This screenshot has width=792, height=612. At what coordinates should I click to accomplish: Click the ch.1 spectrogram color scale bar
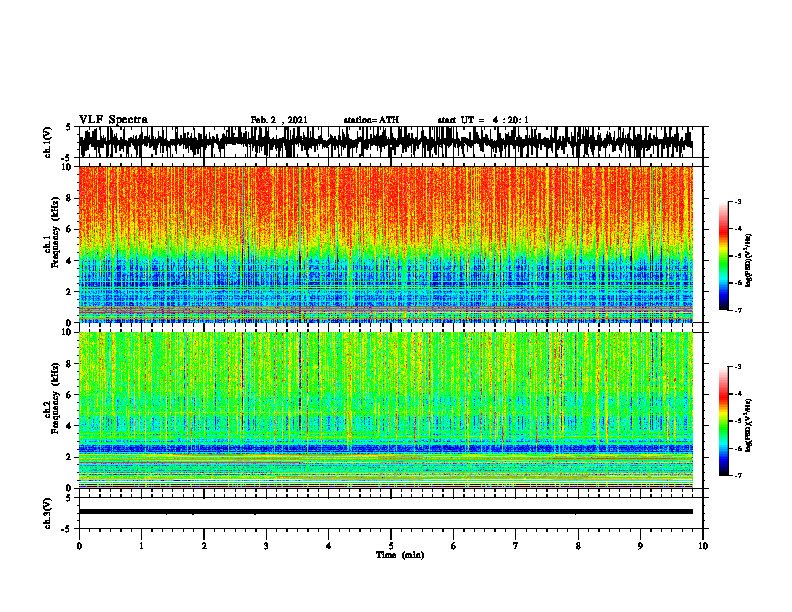tap(724, 256)
